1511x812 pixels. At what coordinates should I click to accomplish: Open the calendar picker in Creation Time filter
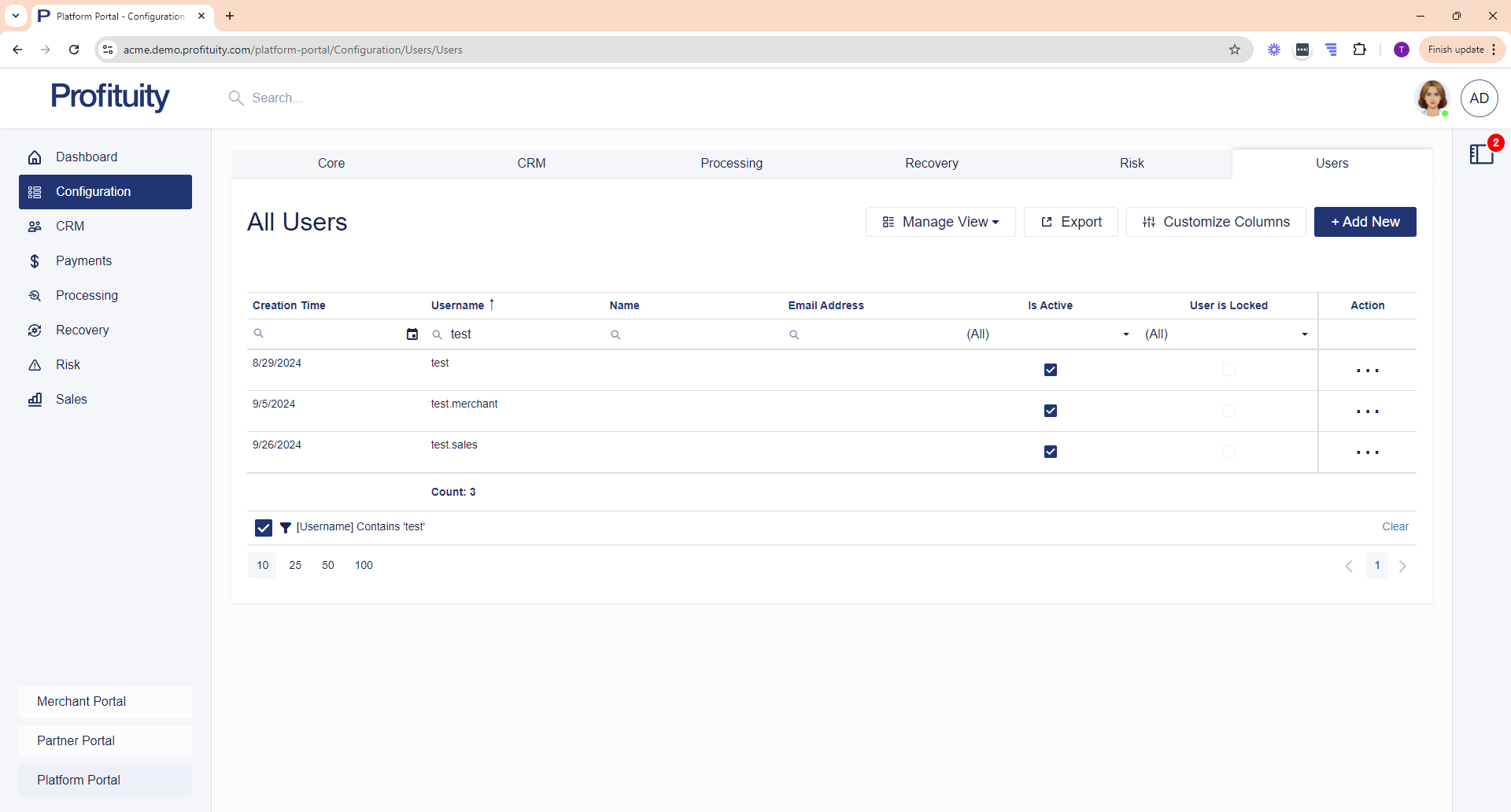click(412, 334)
